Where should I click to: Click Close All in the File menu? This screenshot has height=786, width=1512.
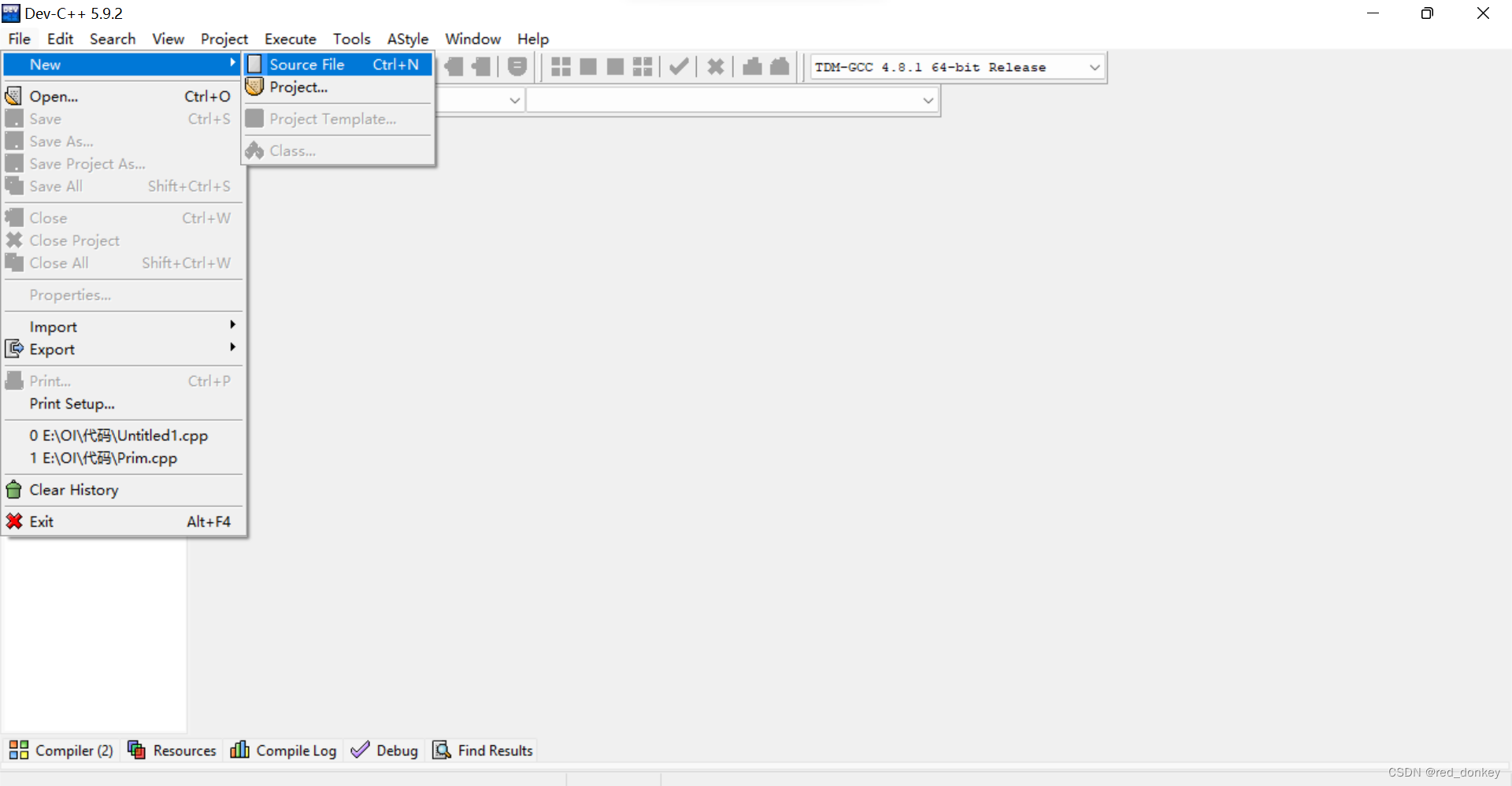tap(123, 263)
